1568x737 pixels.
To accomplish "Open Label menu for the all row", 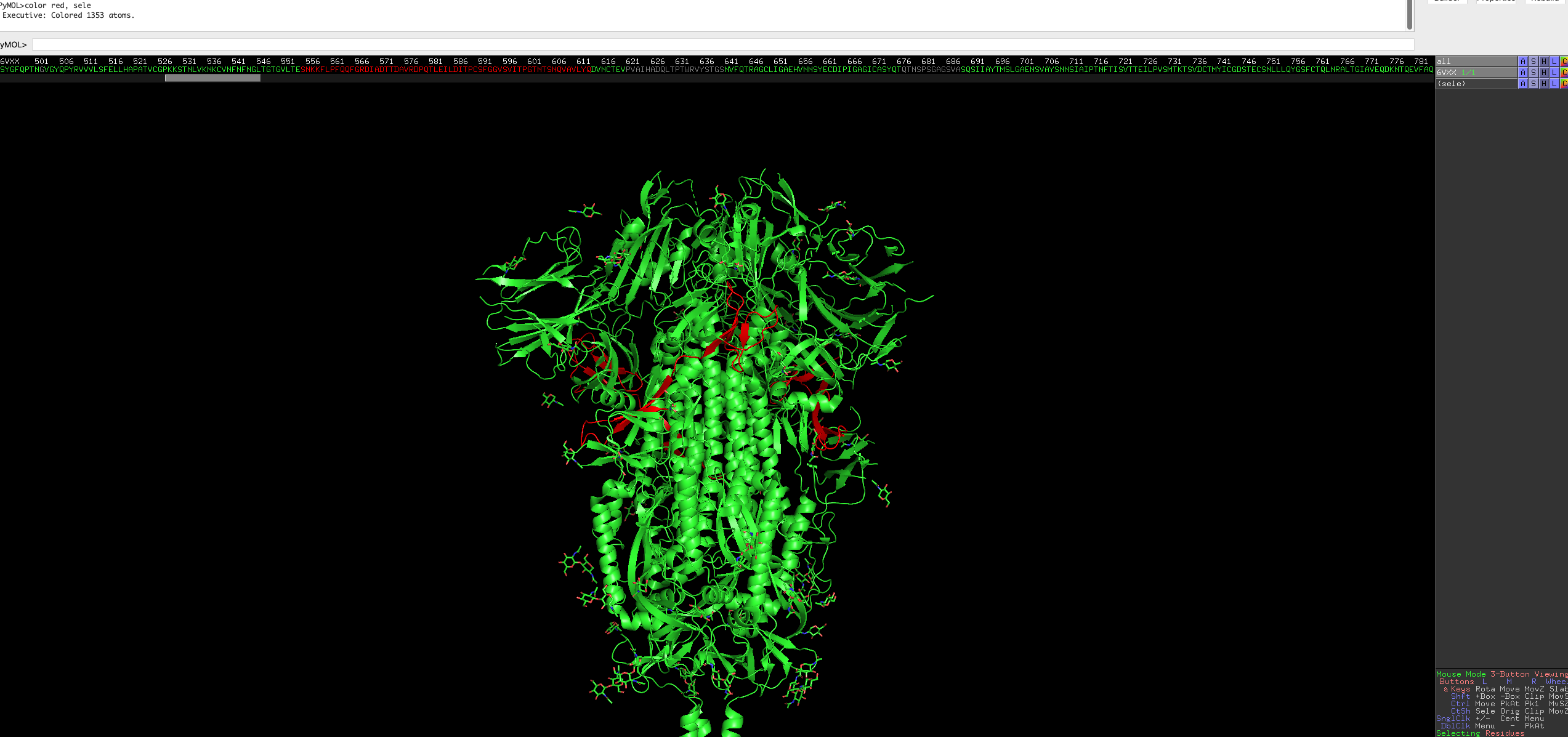I will pyautogui.click(x=1554, y=62).
